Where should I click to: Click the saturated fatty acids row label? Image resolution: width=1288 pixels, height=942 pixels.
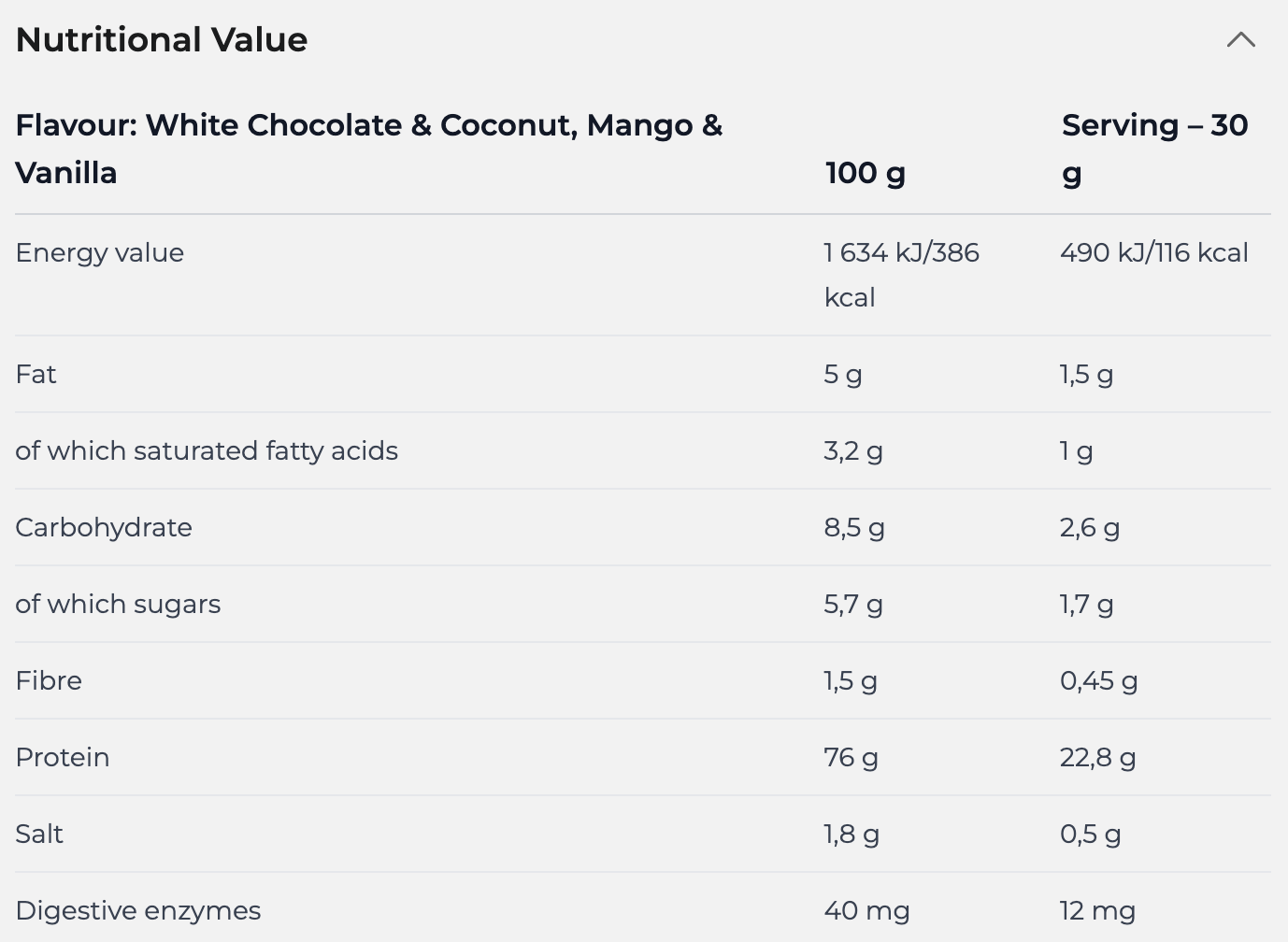coord(207,450)
